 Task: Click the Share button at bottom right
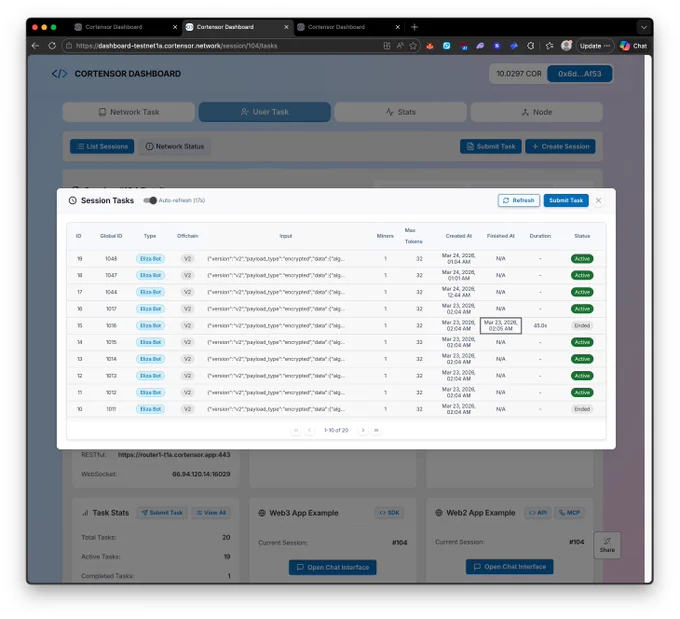point(607,545)
